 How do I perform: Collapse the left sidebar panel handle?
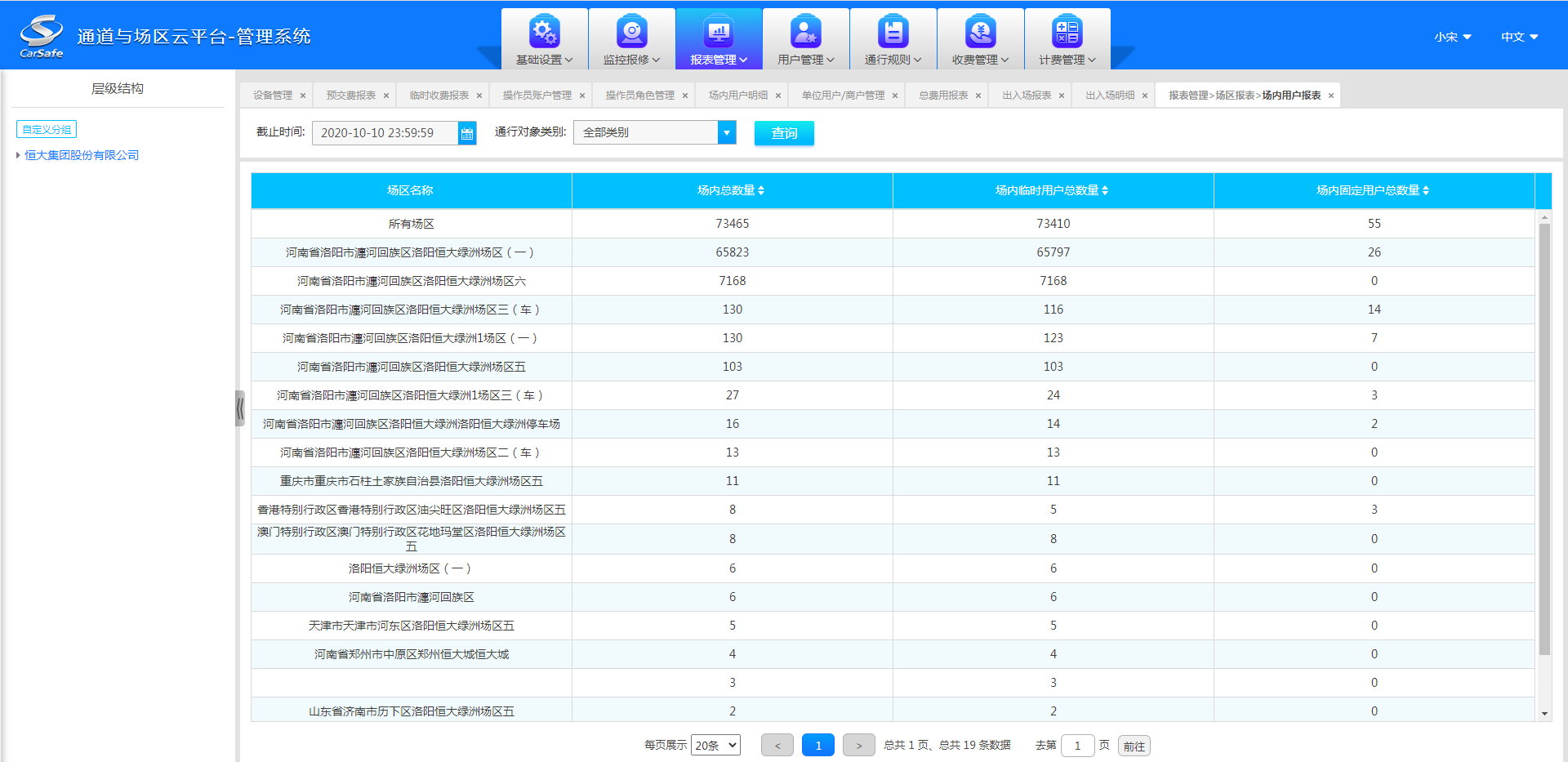(240, 408)
